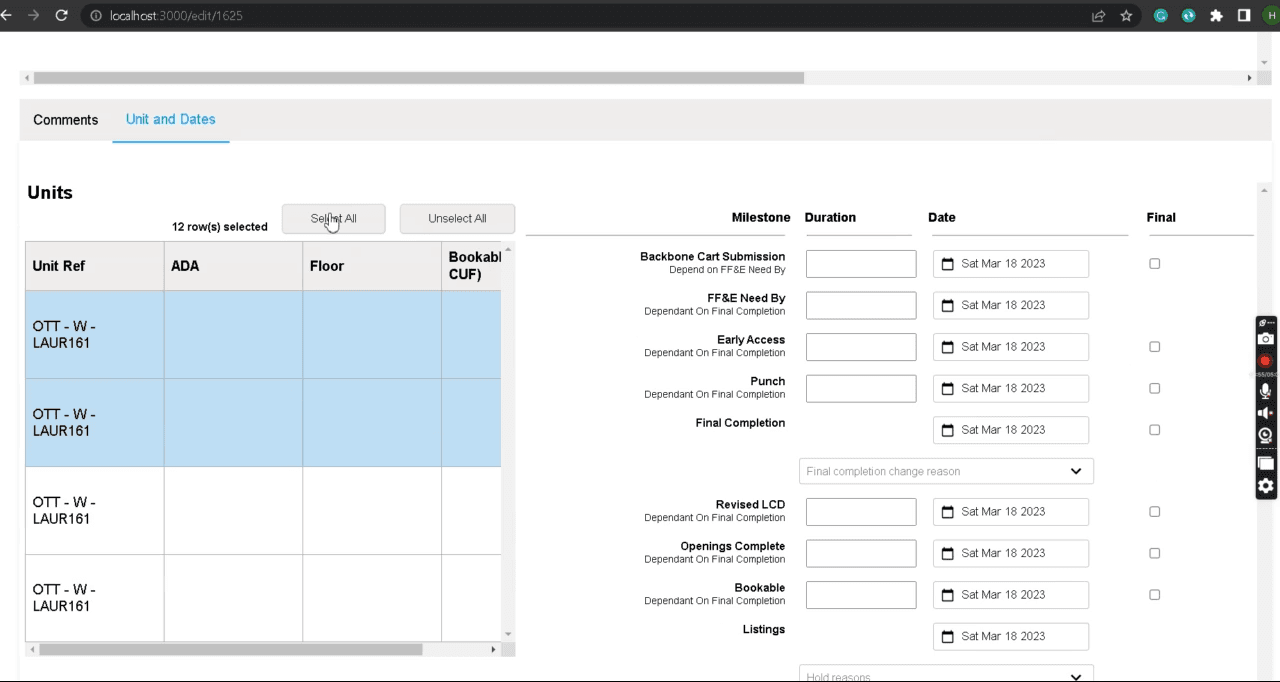
Task: Open the Extensions puzzle-piece menu
Action: (1216, 16)
